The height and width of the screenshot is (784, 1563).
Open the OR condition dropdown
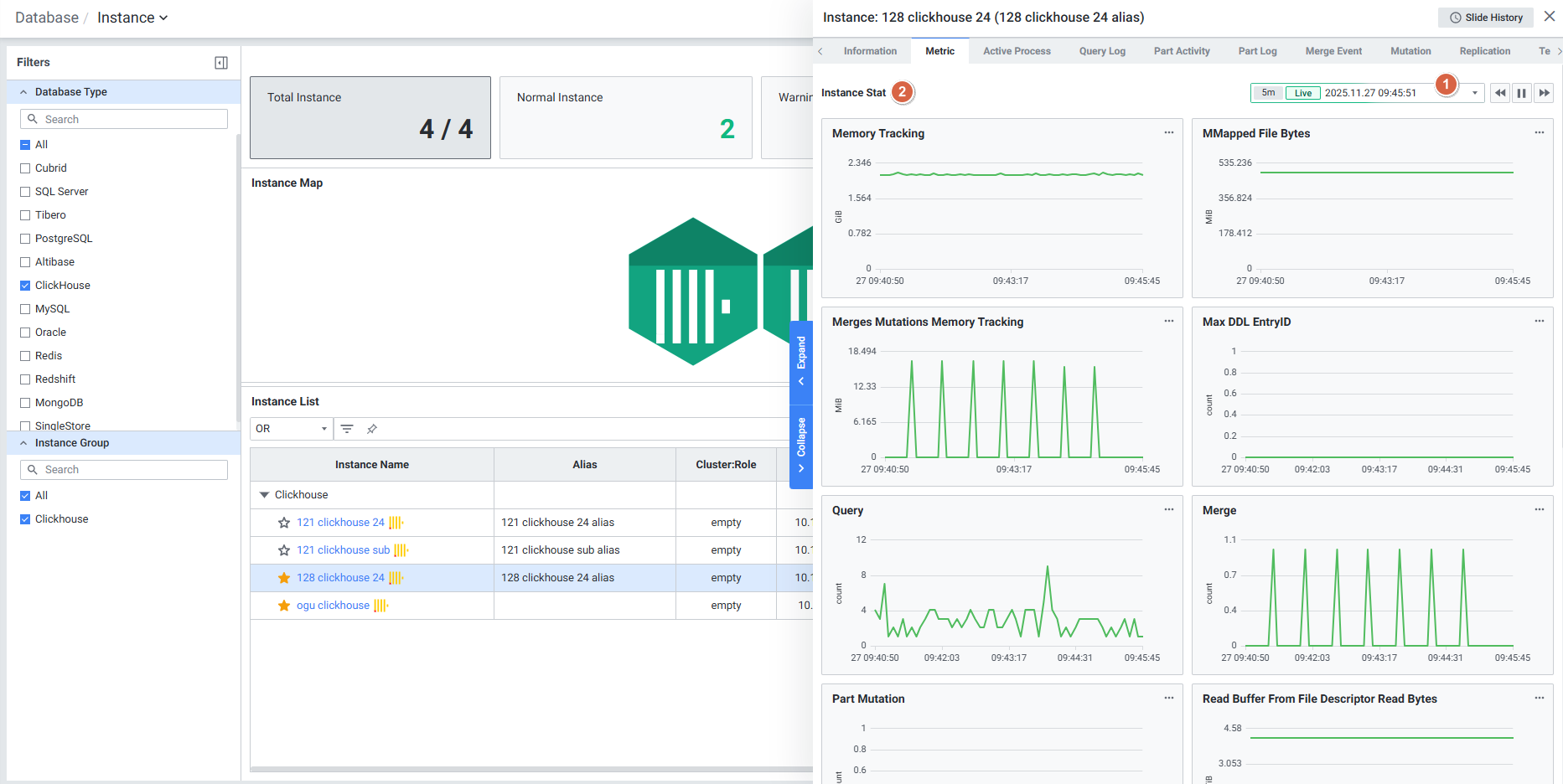tap(291, 429)
